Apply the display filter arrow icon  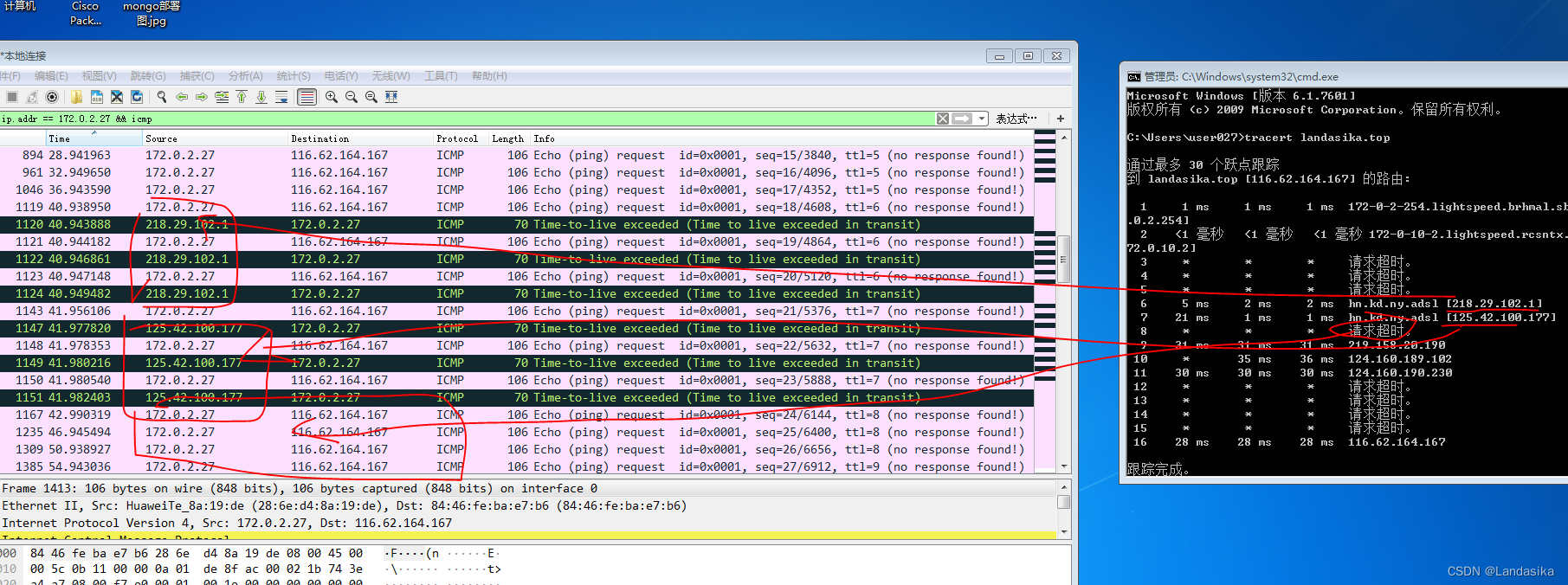tap(962, 119)
